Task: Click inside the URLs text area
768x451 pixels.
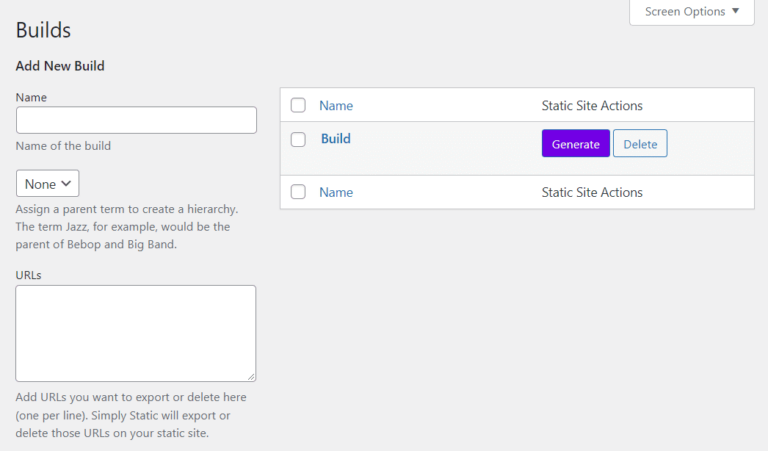Action: point(136,333)
